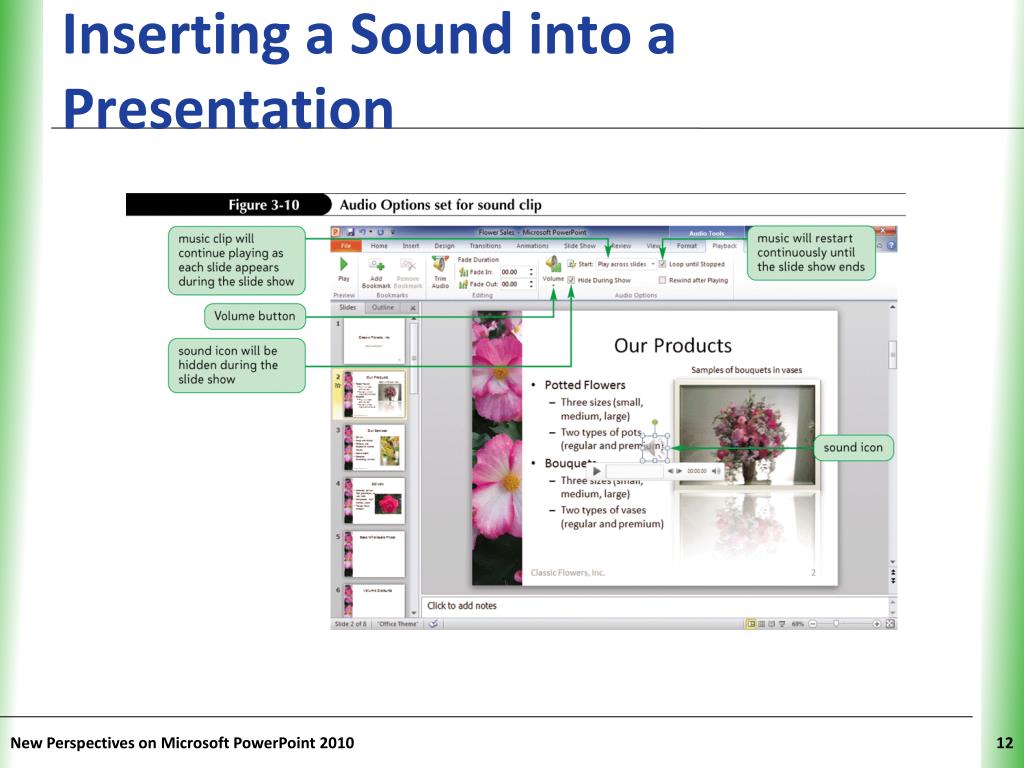Image resolution: width=1024 pixels, height=768 pixels.
Task: Open the Start dropdown showing Play across slides
Action: pyautogui.click(x=626, y=264)
